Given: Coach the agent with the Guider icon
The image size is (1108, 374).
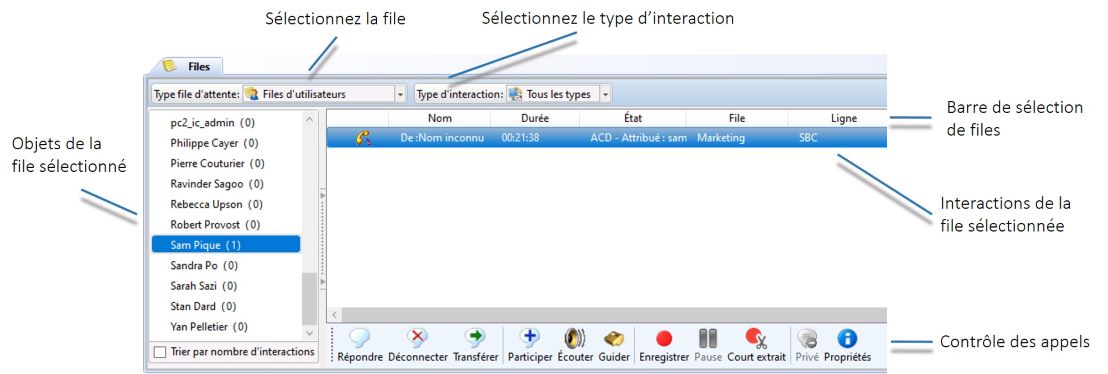Looking at the screenshot, I should click(x=613, y=339).
